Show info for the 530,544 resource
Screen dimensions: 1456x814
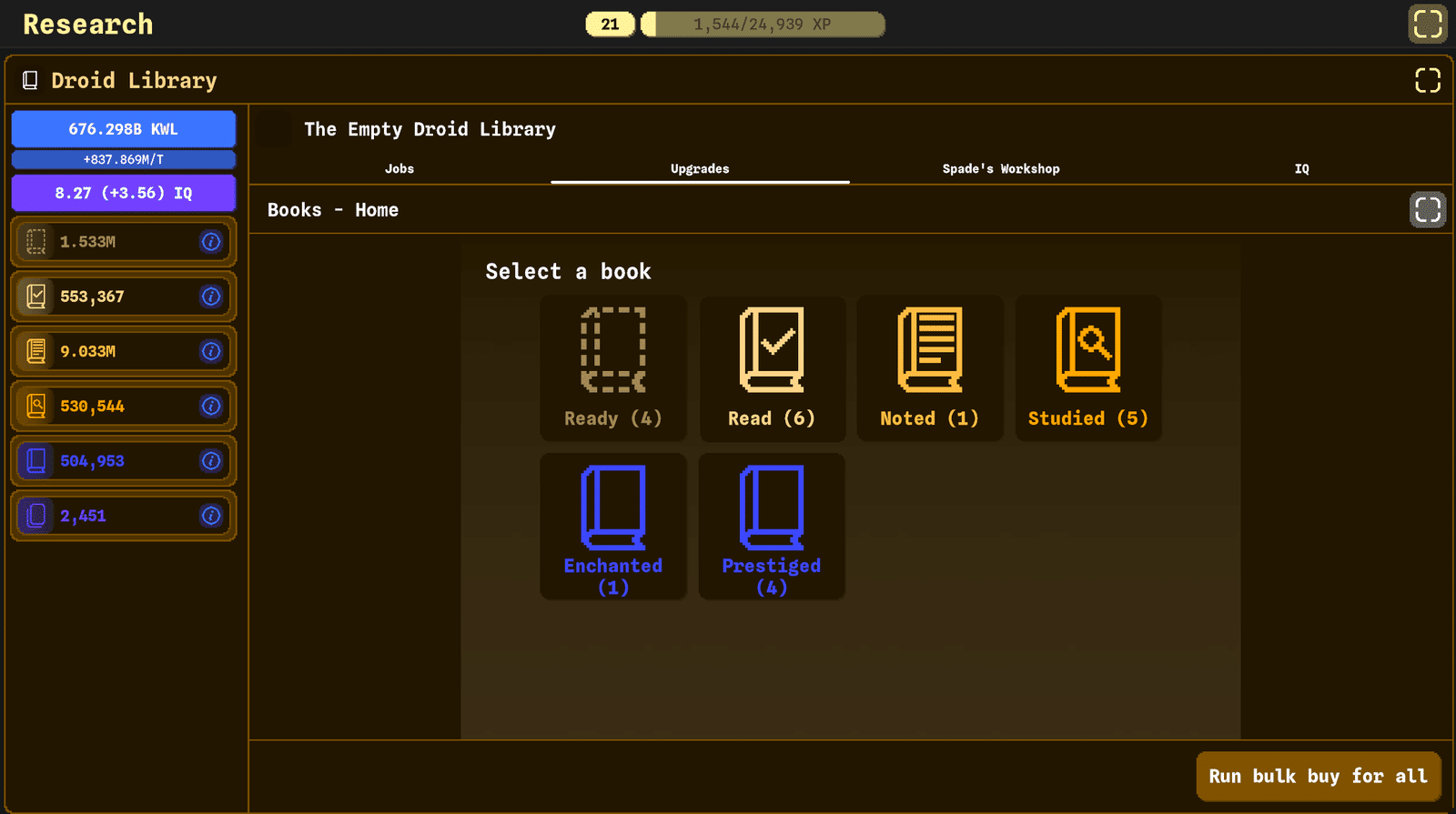[211, 406]
